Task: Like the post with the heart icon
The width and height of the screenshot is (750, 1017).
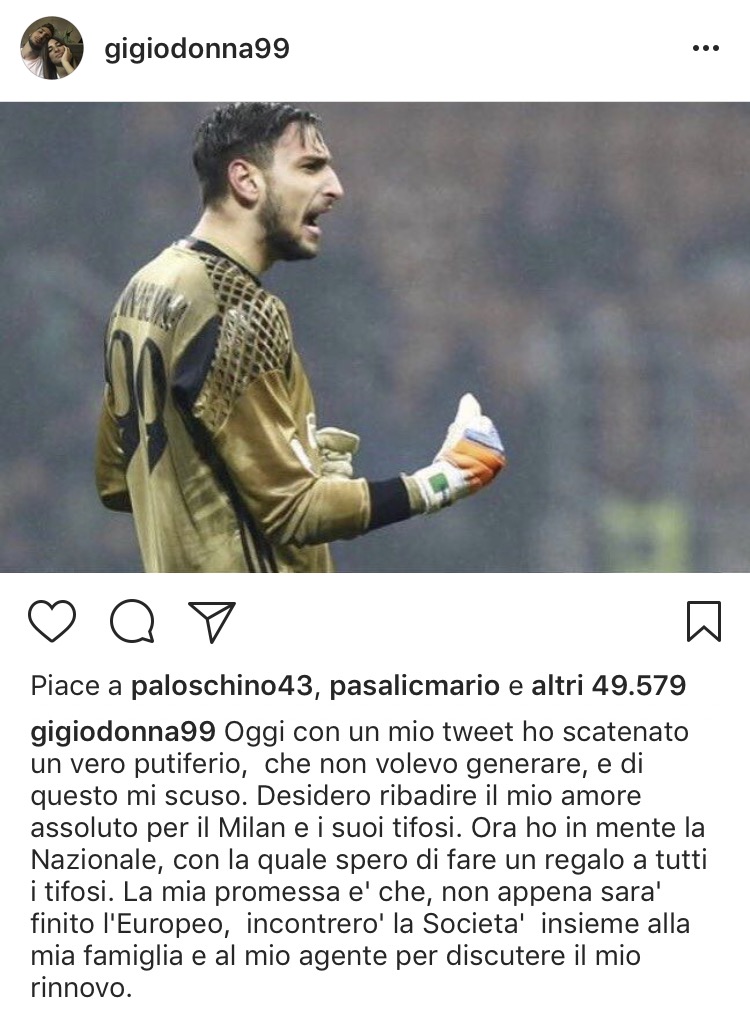Action: (x=52, y=621)
